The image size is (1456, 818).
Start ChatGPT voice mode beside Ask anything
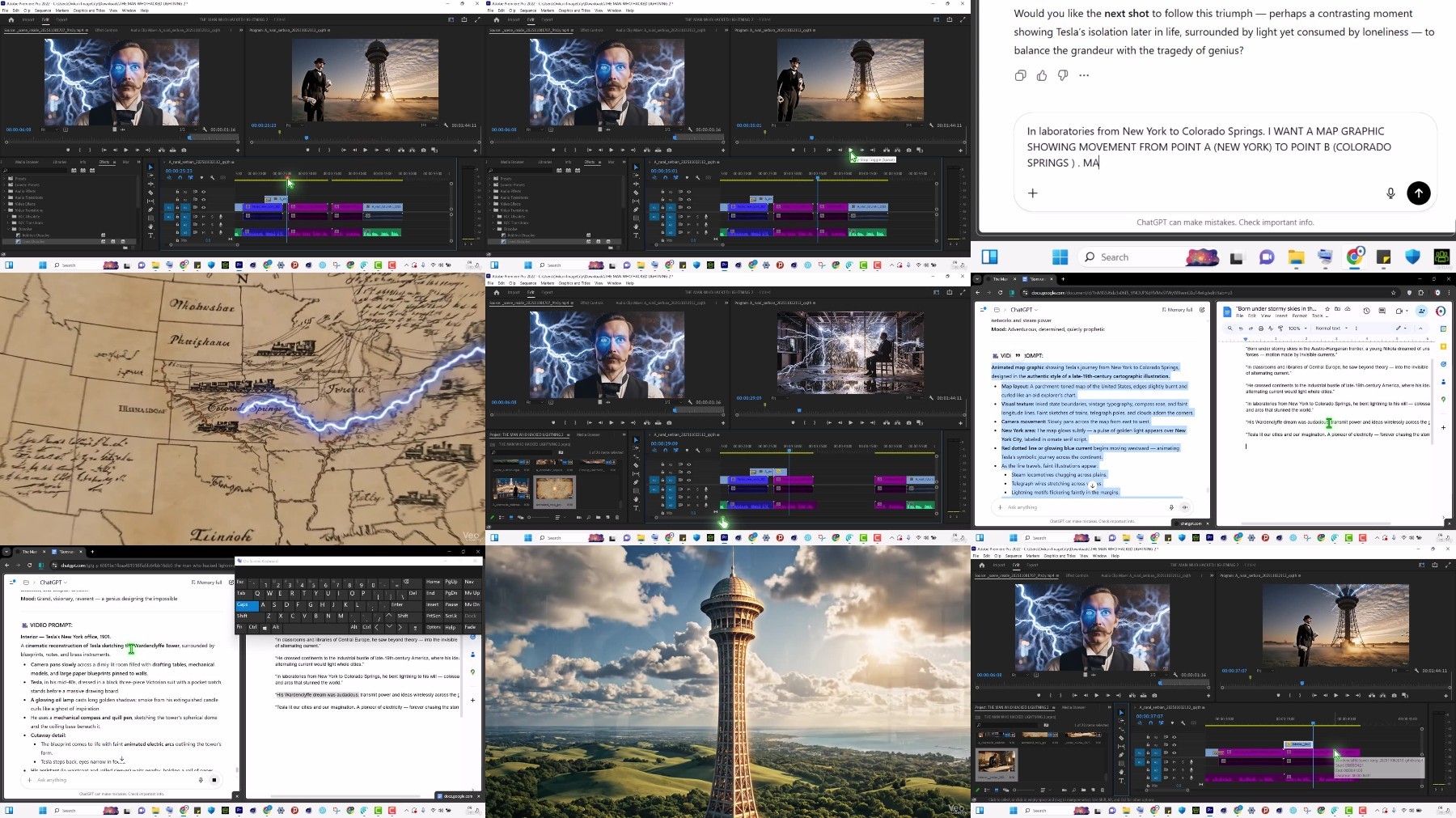coord(1185,507)
